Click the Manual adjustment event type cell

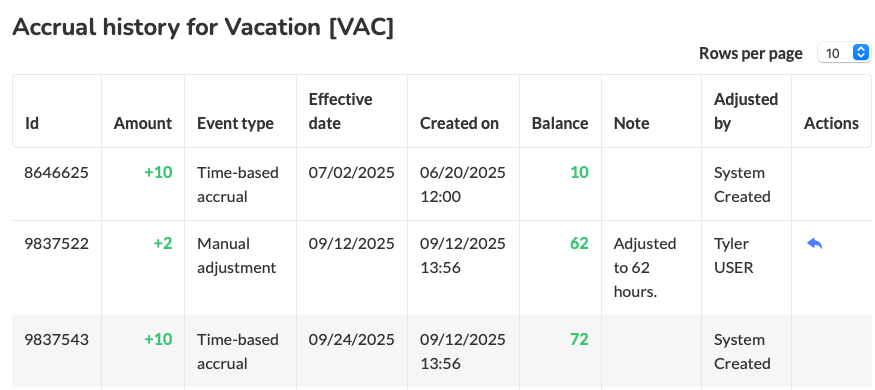[x=237, y=256]
